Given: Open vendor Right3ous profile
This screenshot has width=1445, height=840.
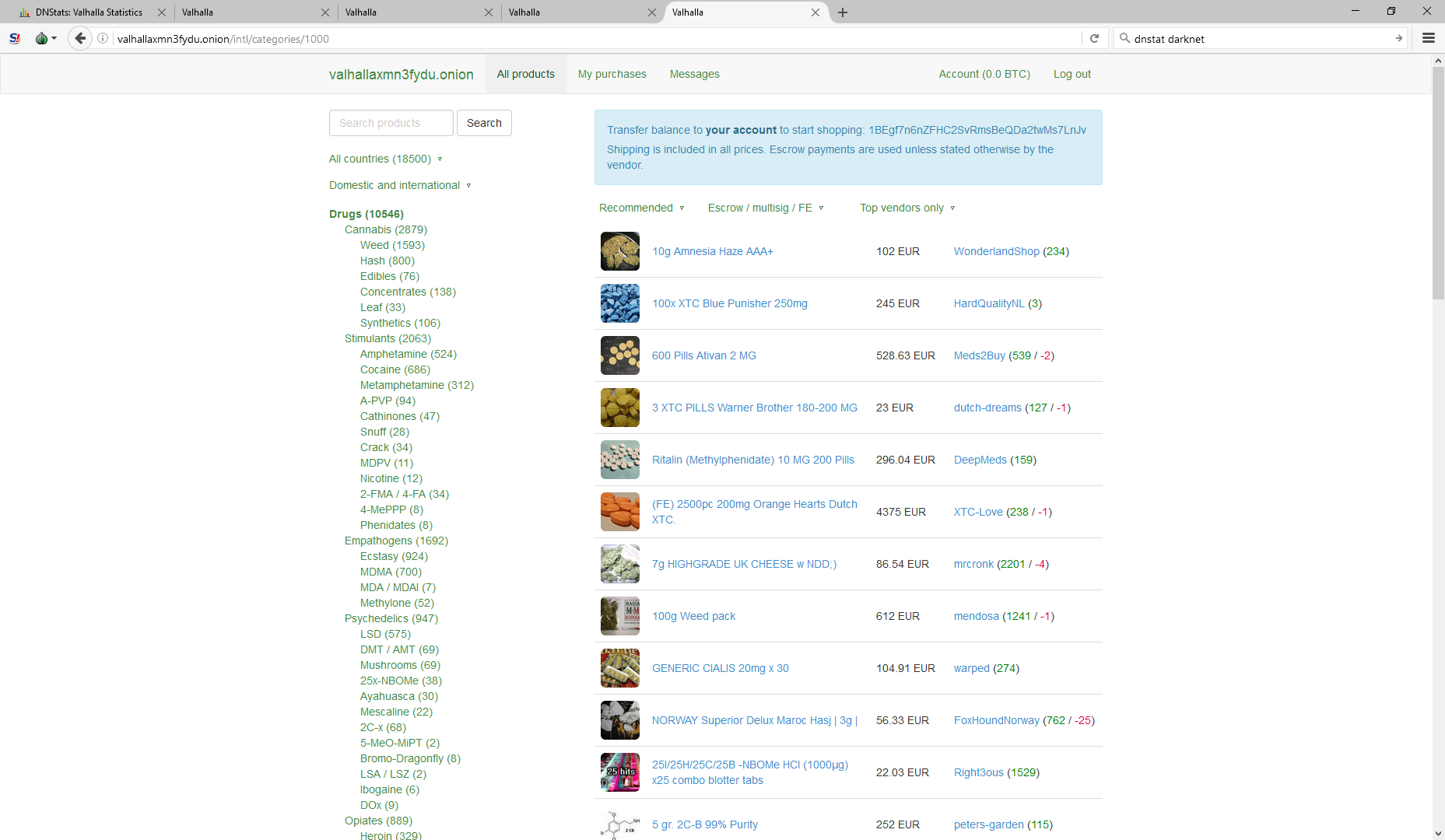Looking at the screenshot, I should point(979,772).
